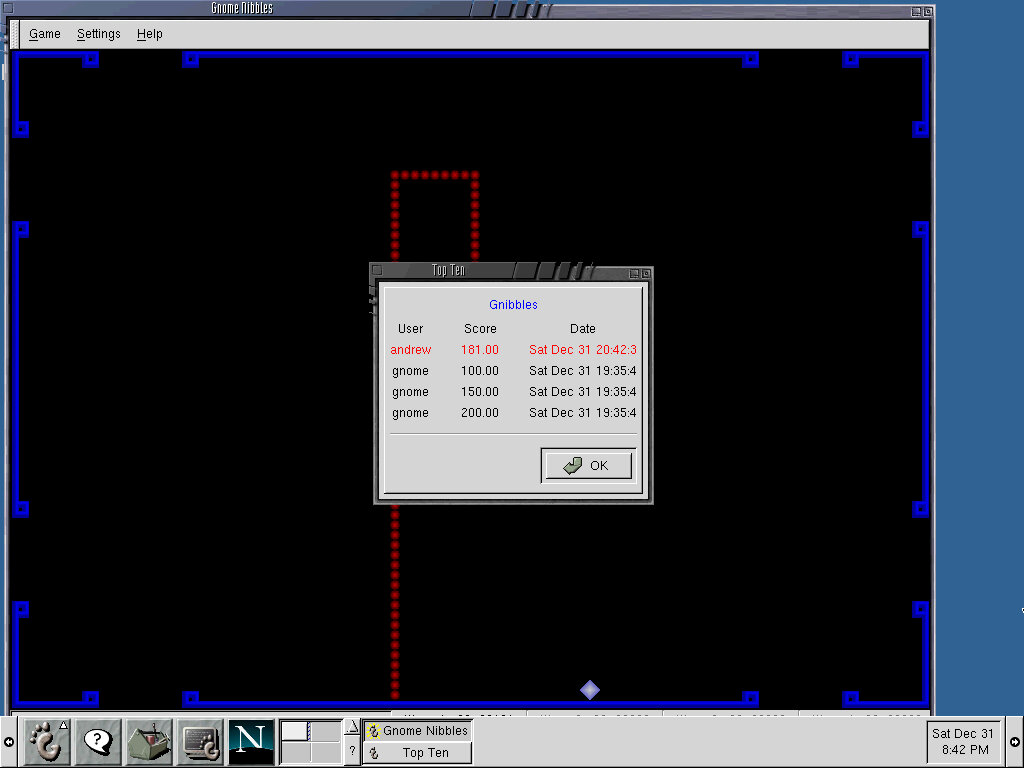The height and width of the screenshot is (768, 1024).
Task: Switch to the first desktop in pager
Action: [x=295, y=731]
